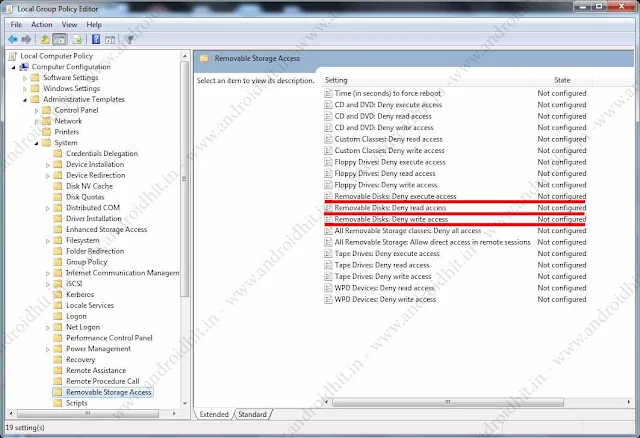
Task: Expand the Control Panel tree node
Action: tap(36, 110)
